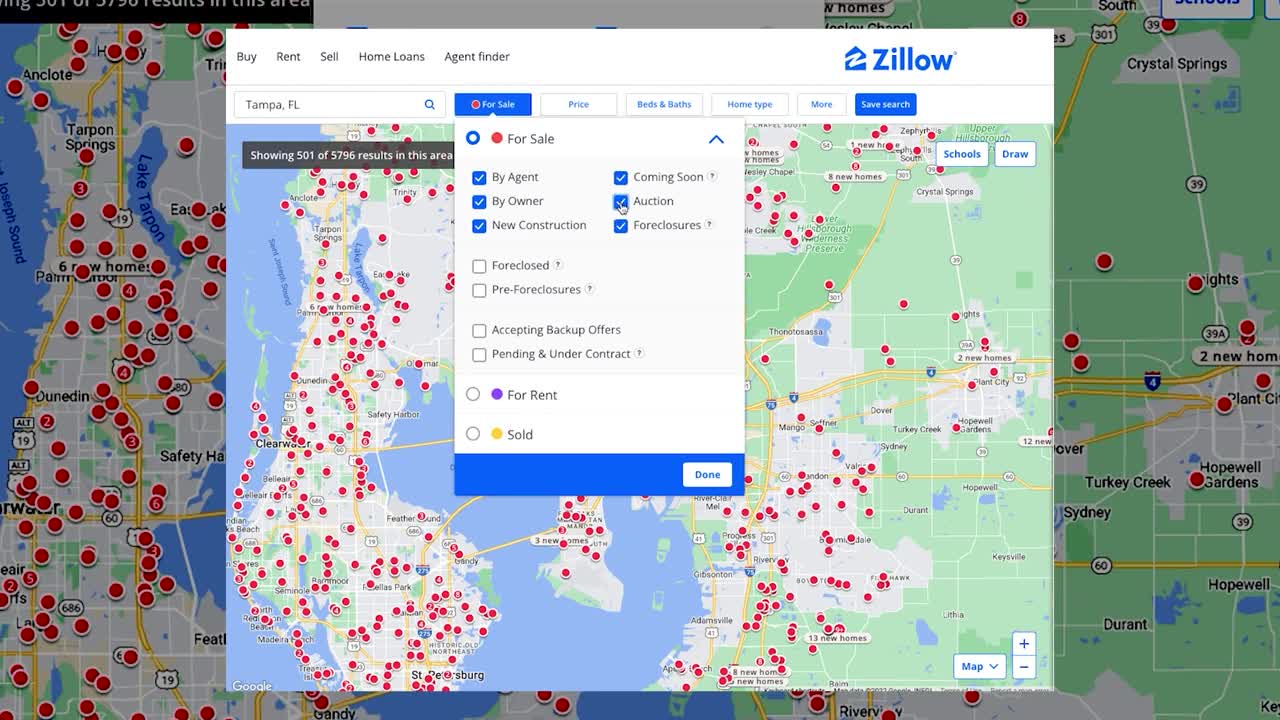1280x720 pixels.
Task: Click the Zillow logo
Action: point(900,59)
